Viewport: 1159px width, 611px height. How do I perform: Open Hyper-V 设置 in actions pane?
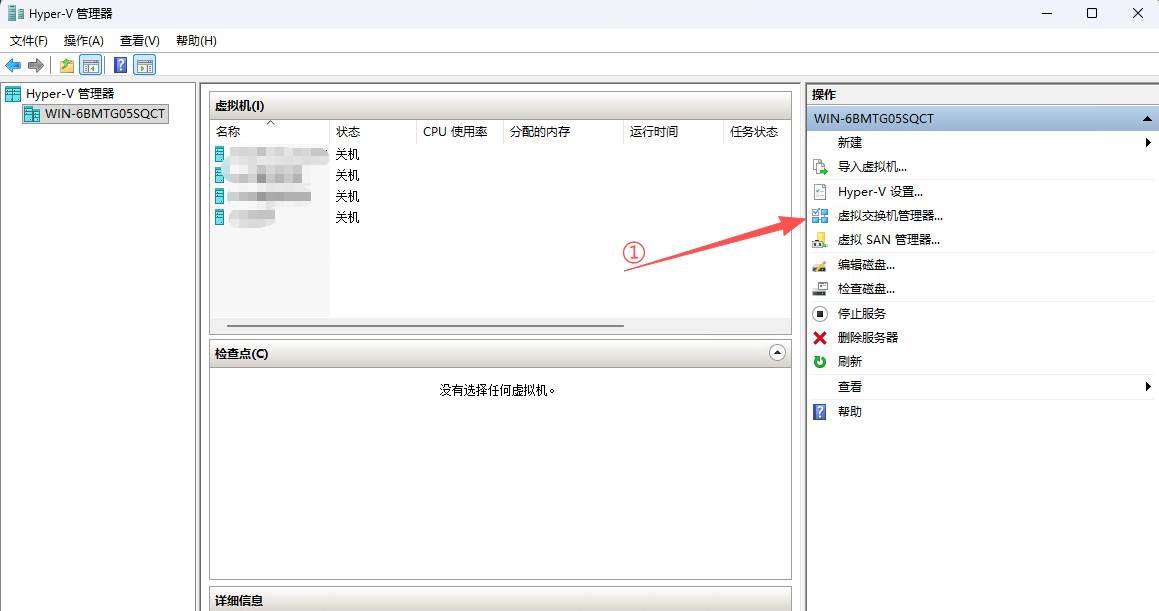[x=879, y=192]
